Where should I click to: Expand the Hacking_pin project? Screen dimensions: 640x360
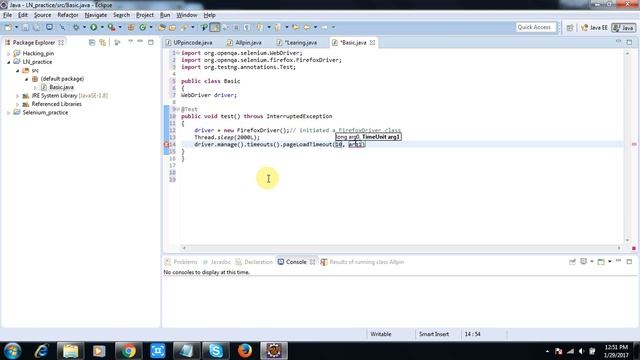[x=9, y=53]
